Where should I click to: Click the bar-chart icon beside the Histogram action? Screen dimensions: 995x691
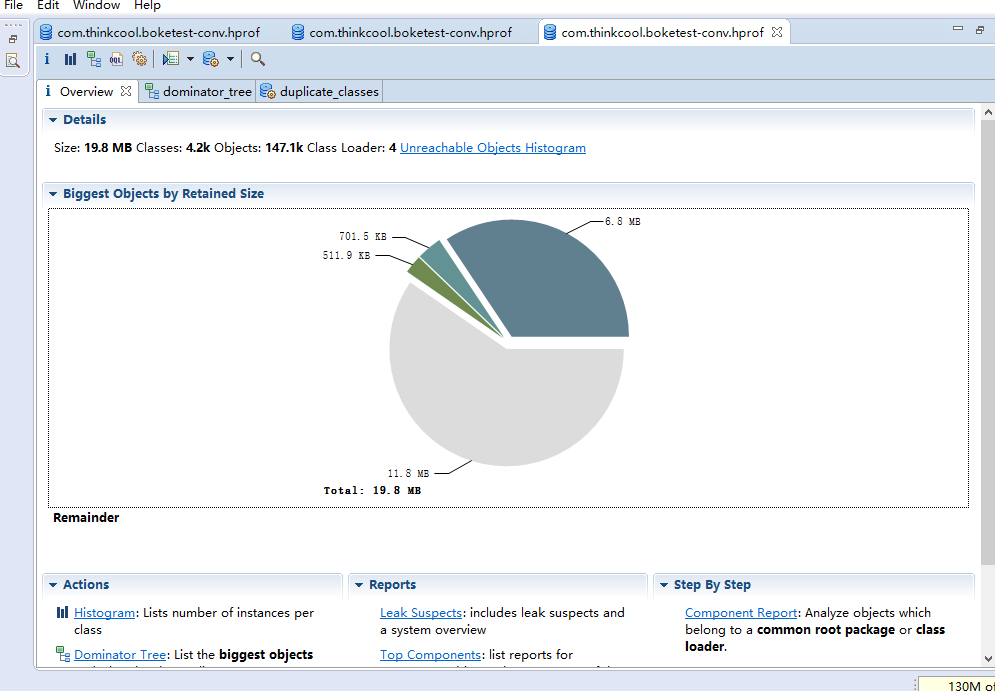[62, 612]
